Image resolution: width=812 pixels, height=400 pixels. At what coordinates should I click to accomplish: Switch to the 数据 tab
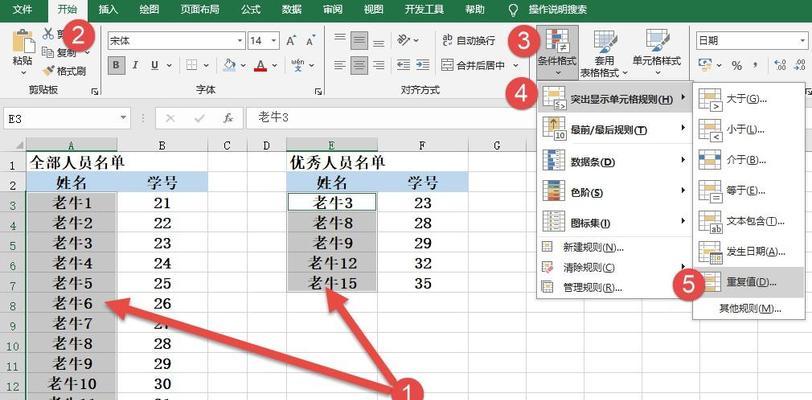[x=292, y=9]
